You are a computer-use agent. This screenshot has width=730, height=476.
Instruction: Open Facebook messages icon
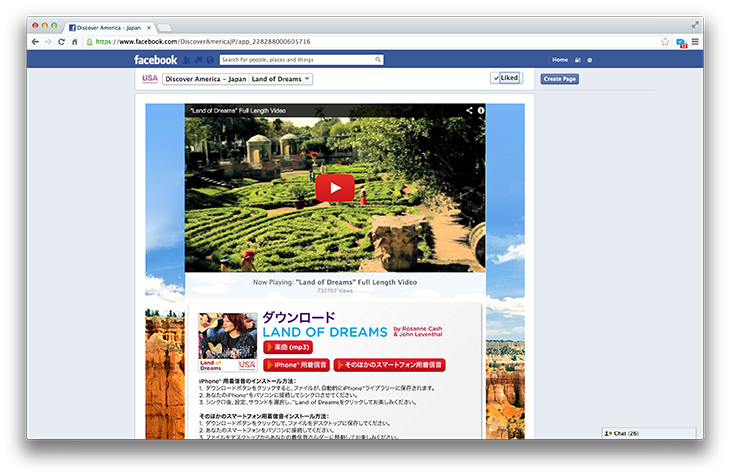(x=197, y=60)
